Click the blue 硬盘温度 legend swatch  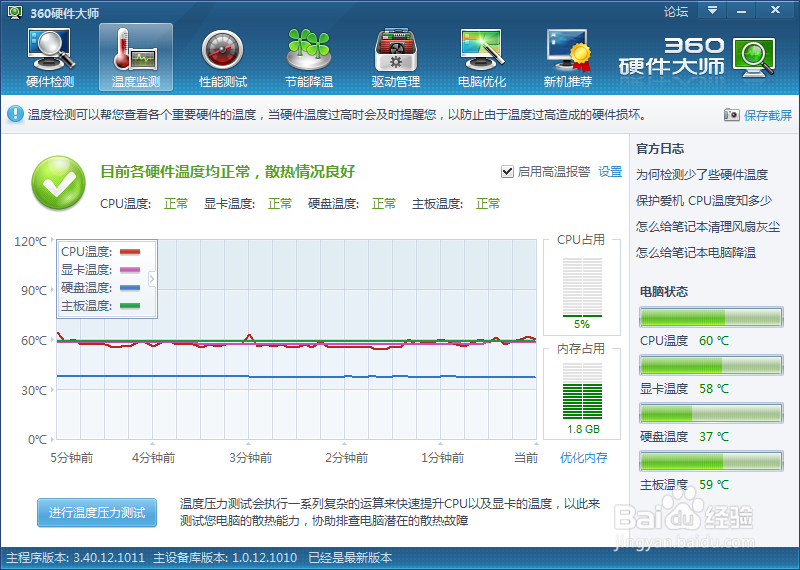(x=130, y=287)
